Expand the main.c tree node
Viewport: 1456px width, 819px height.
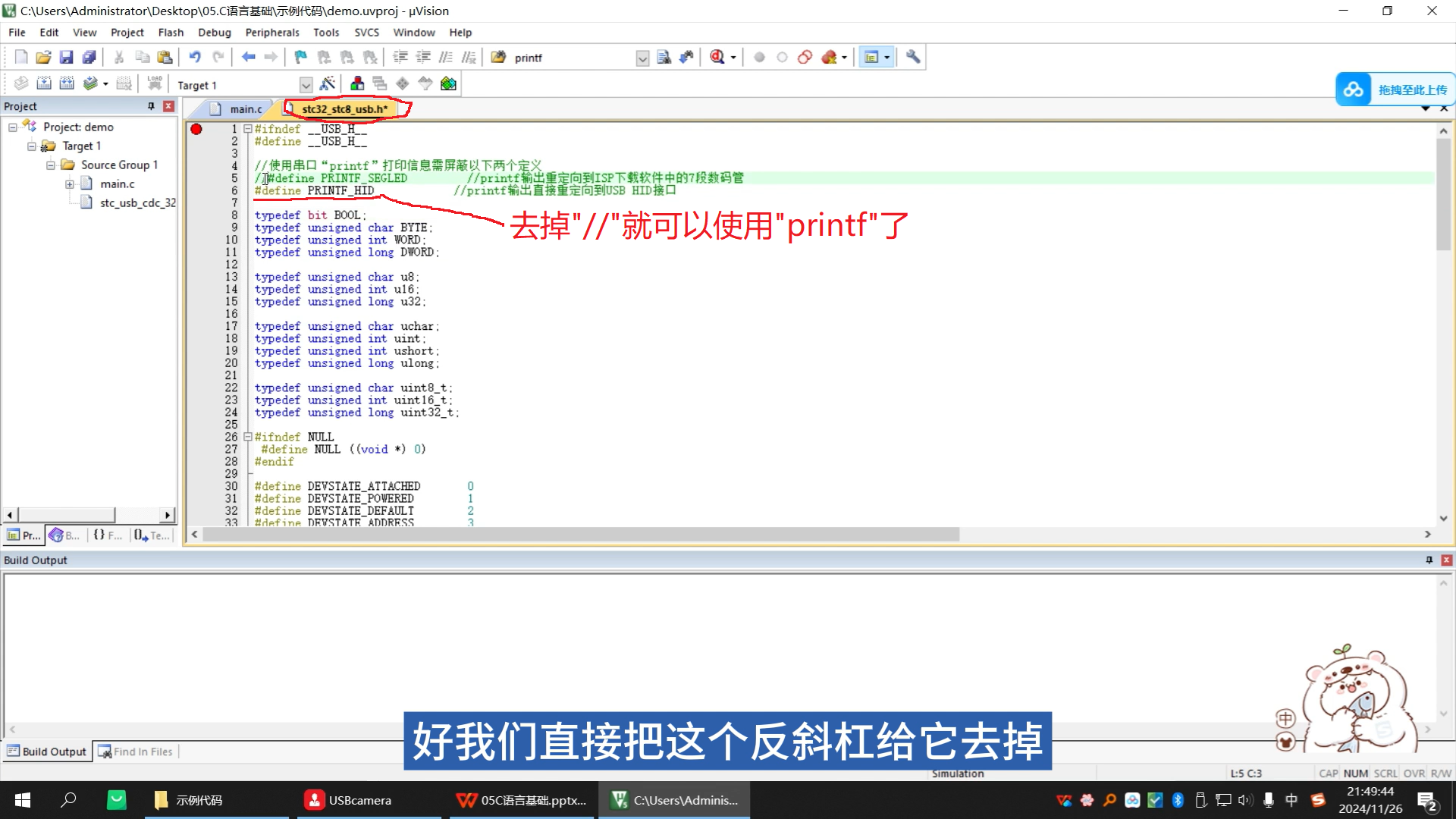coord(70,184)
